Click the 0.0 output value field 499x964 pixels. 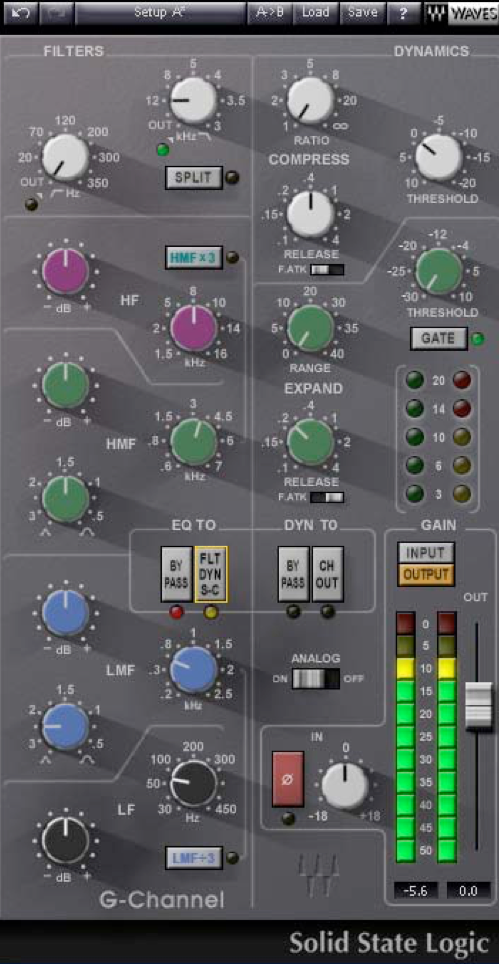pyautogui.click(x=468, y=890)
